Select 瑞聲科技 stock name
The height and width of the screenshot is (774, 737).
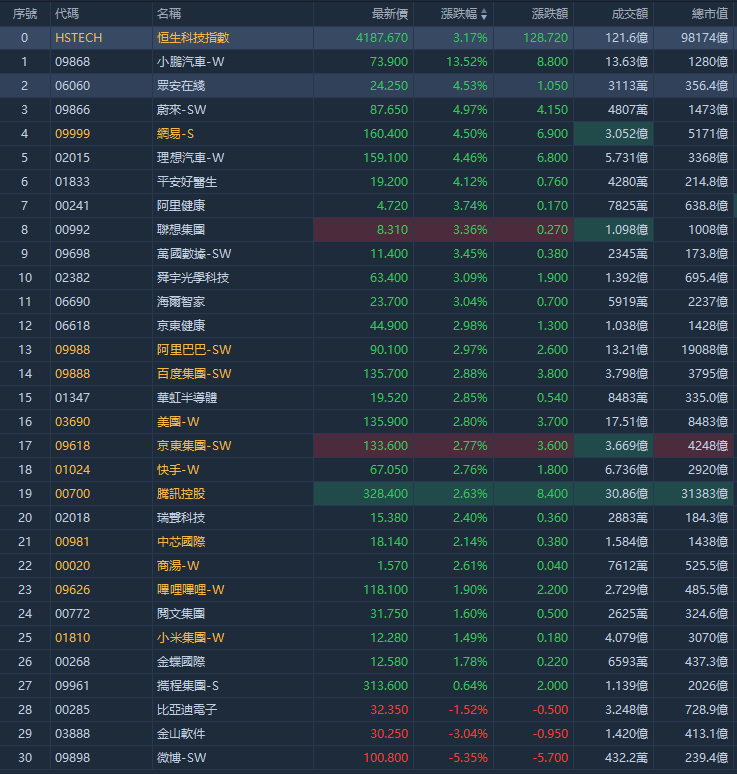pos(181,518)
